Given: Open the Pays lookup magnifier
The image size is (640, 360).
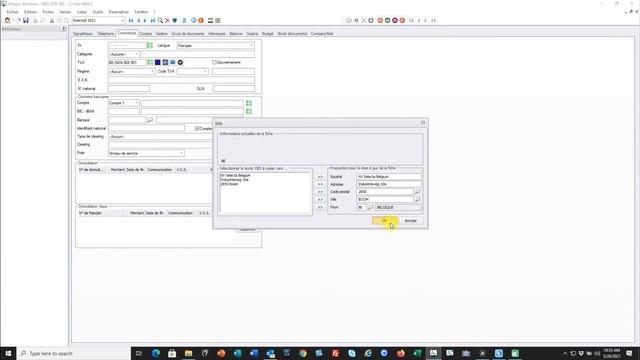Looking at the screenshot, I should [x=370, y=207].
